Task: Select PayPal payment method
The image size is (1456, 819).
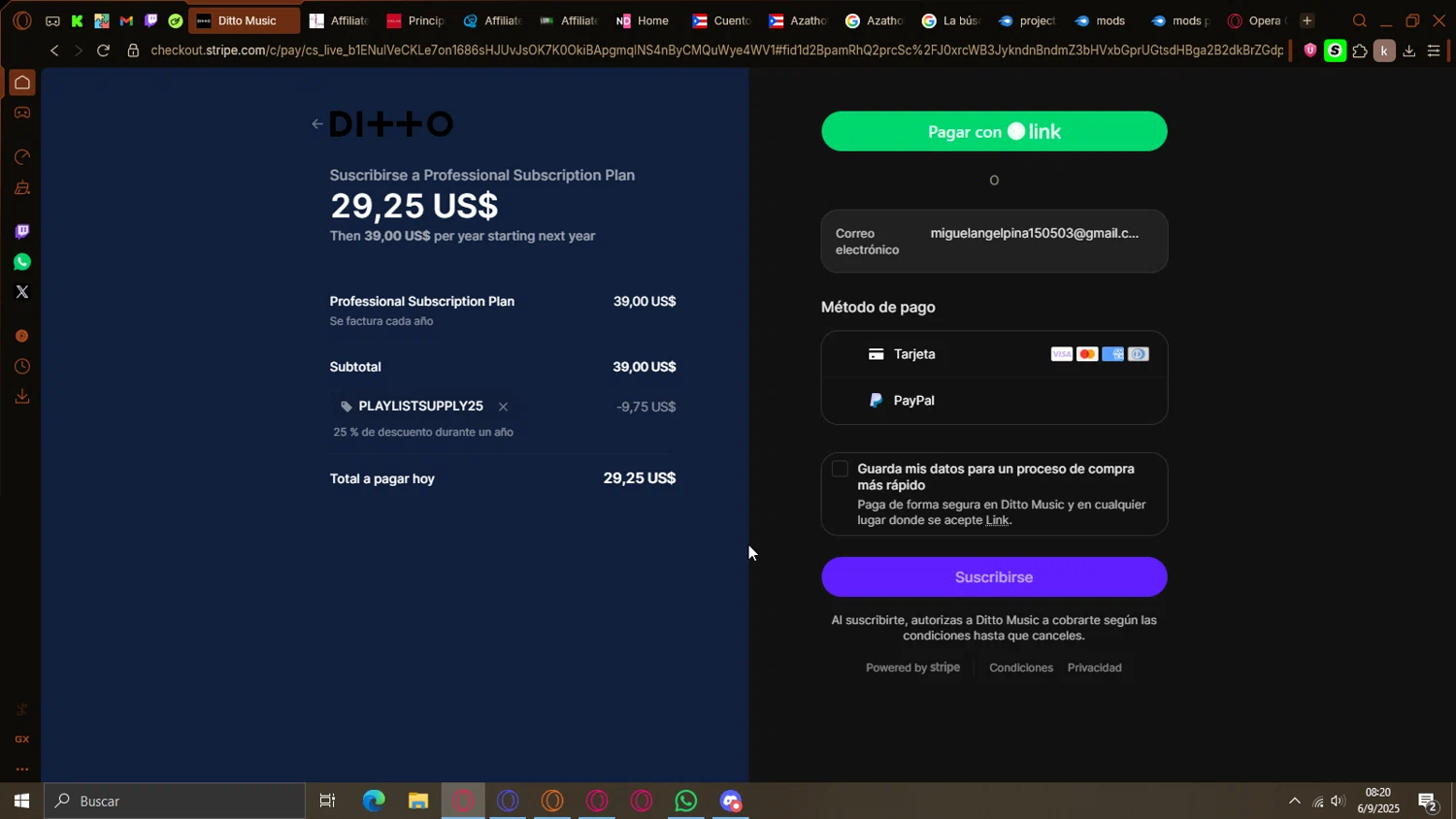Action: (994, 401)
